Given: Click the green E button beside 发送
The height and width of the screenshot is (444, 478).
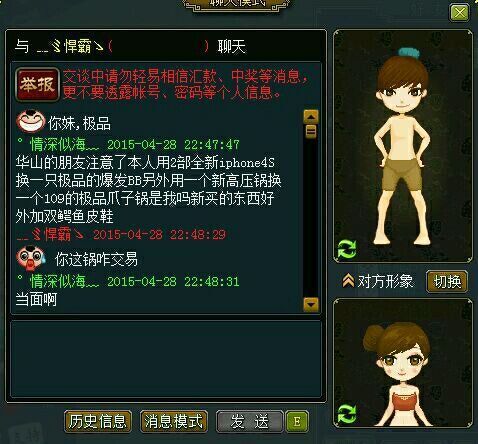Looking at the screenshot, I should tap(297, 421).
